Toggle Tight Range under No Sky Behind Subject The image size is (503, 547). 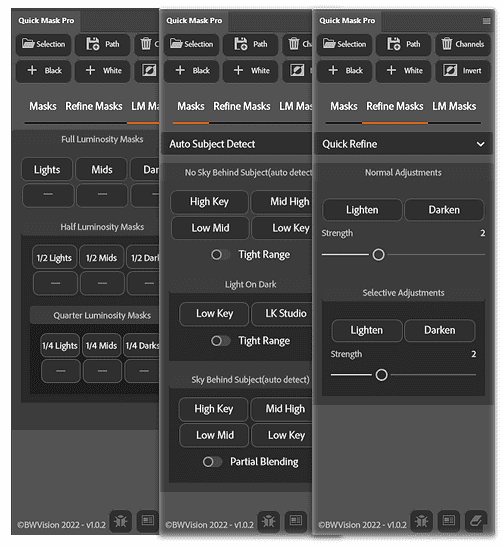[x=220, y=255]
